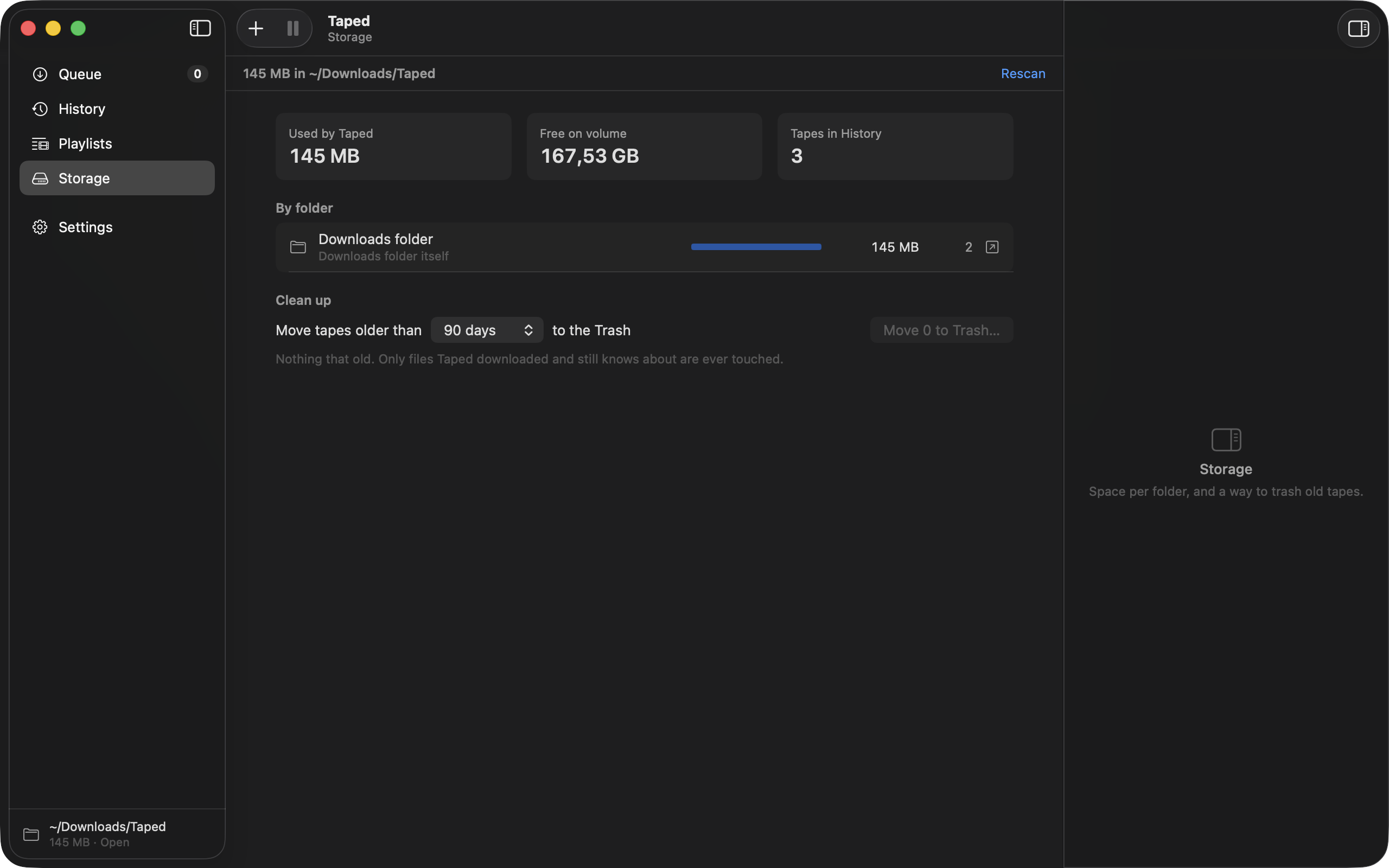1389x868 pixels.
Task: Click the Playlists list icon
Action: click(40, 144)
